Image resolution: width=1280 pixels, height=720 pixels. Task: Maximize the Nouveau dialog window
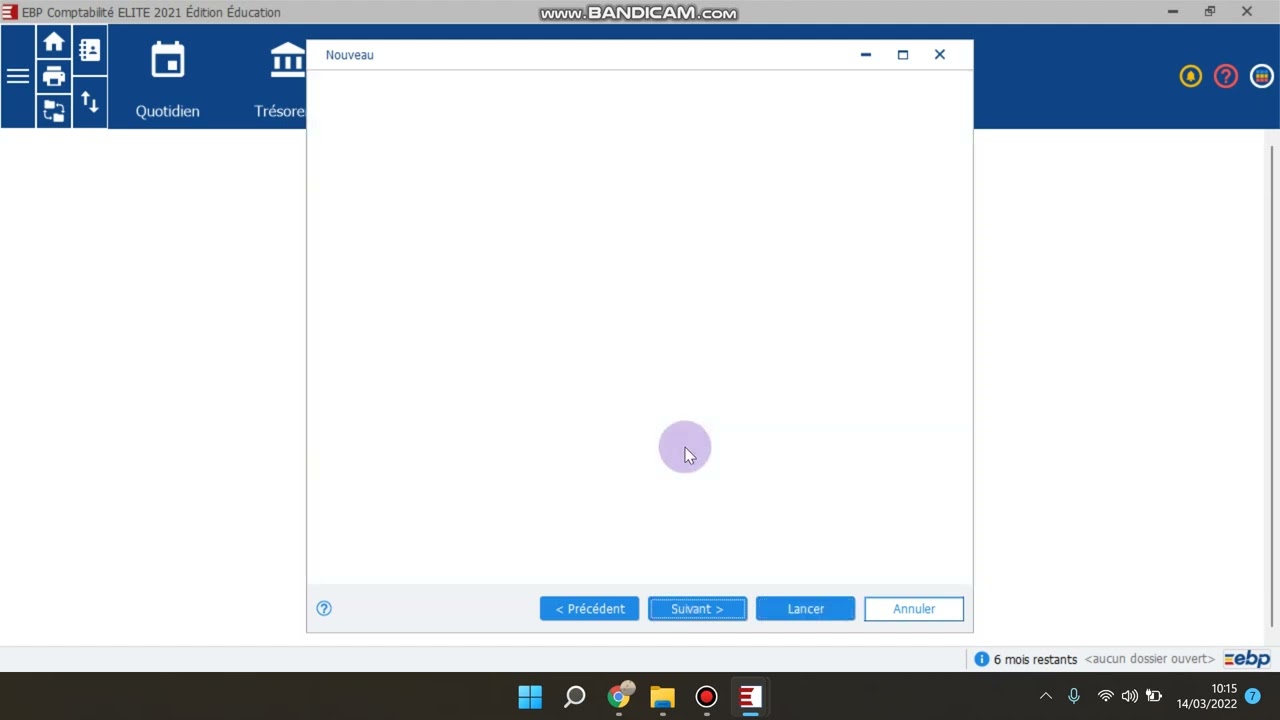(x=903, y=55)
